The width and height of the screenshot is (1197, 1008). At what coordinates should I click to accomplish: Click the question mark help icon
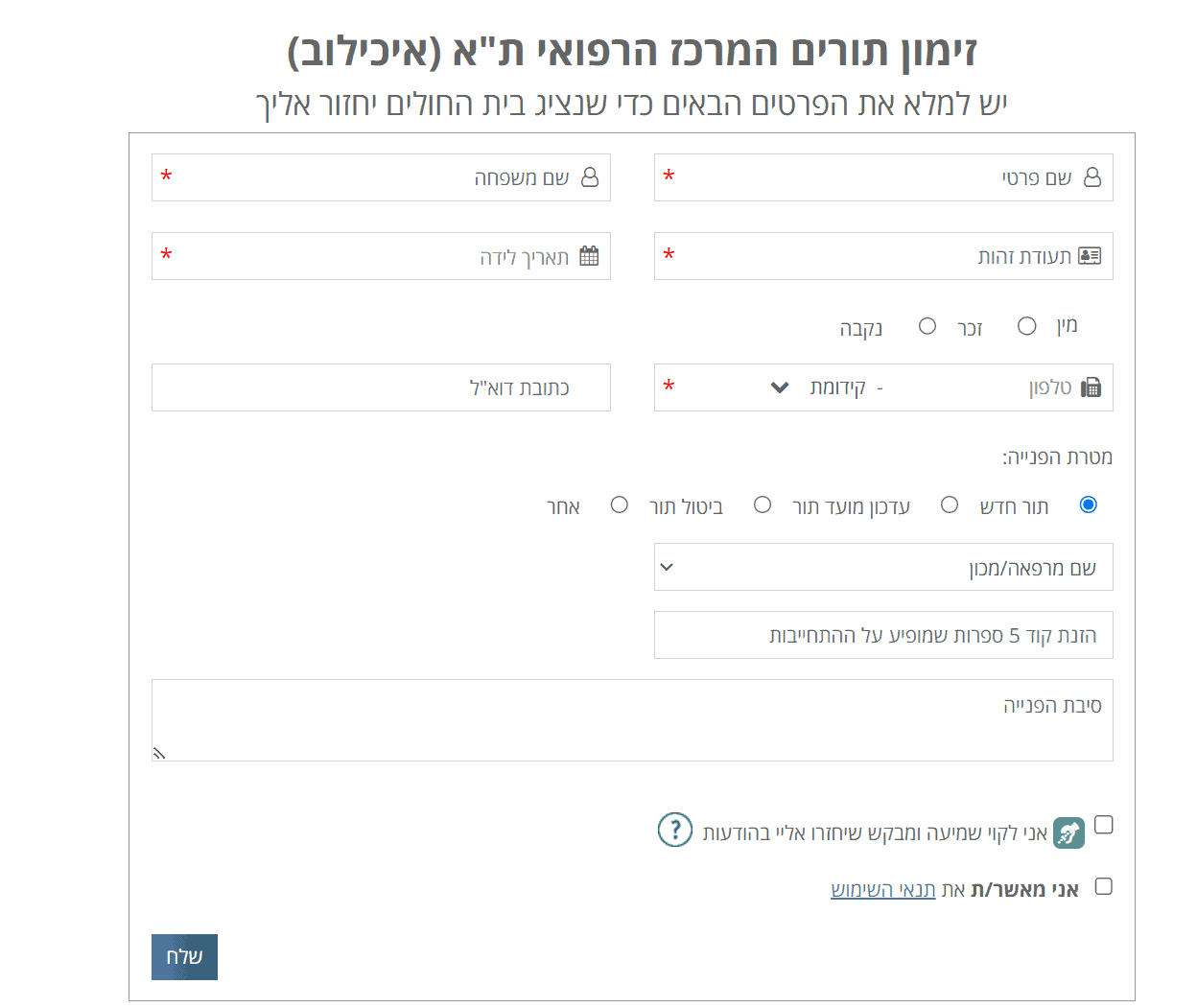point(674,830)
